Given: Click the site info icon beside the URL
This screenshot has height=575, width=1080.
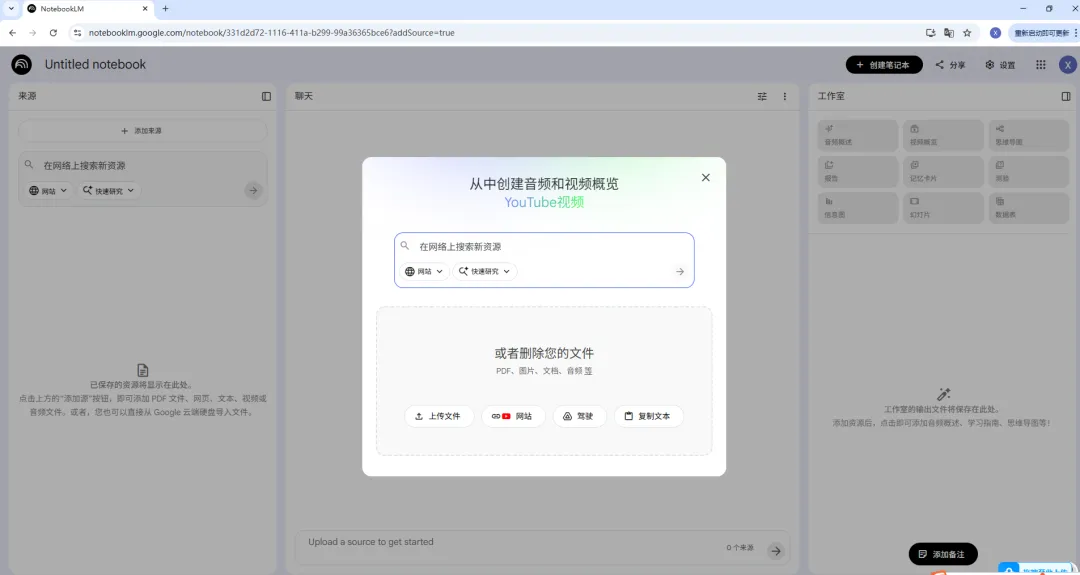Looking at the screenshot, I should [x=77, y=32].
